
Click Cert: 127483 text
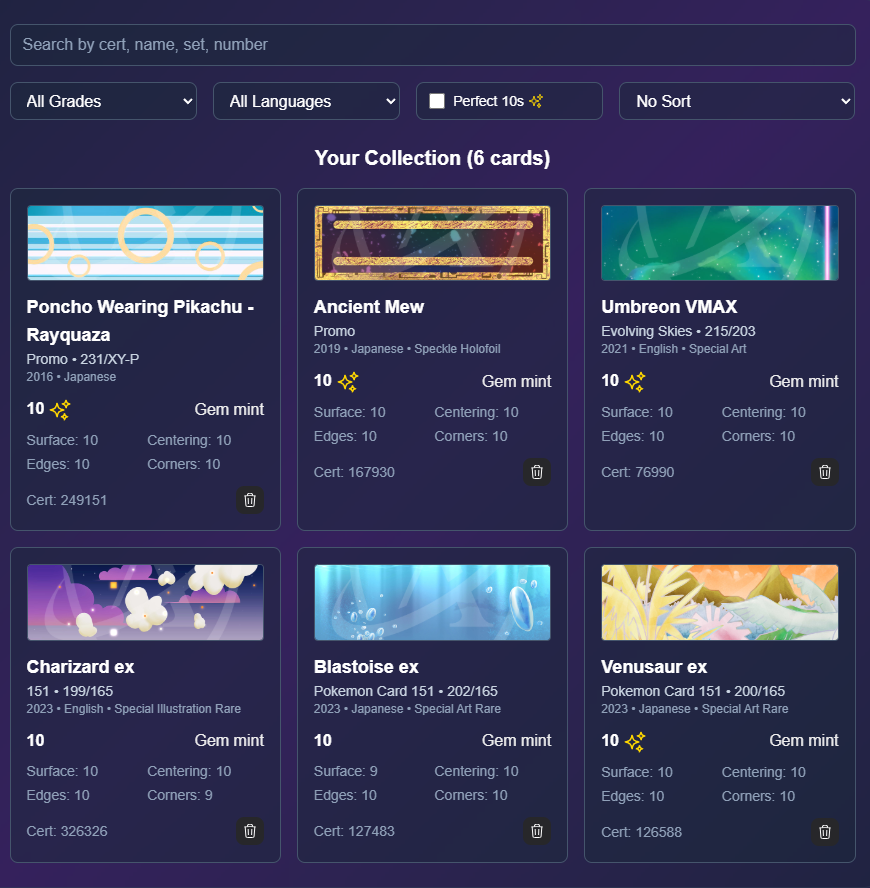point(354,831)
